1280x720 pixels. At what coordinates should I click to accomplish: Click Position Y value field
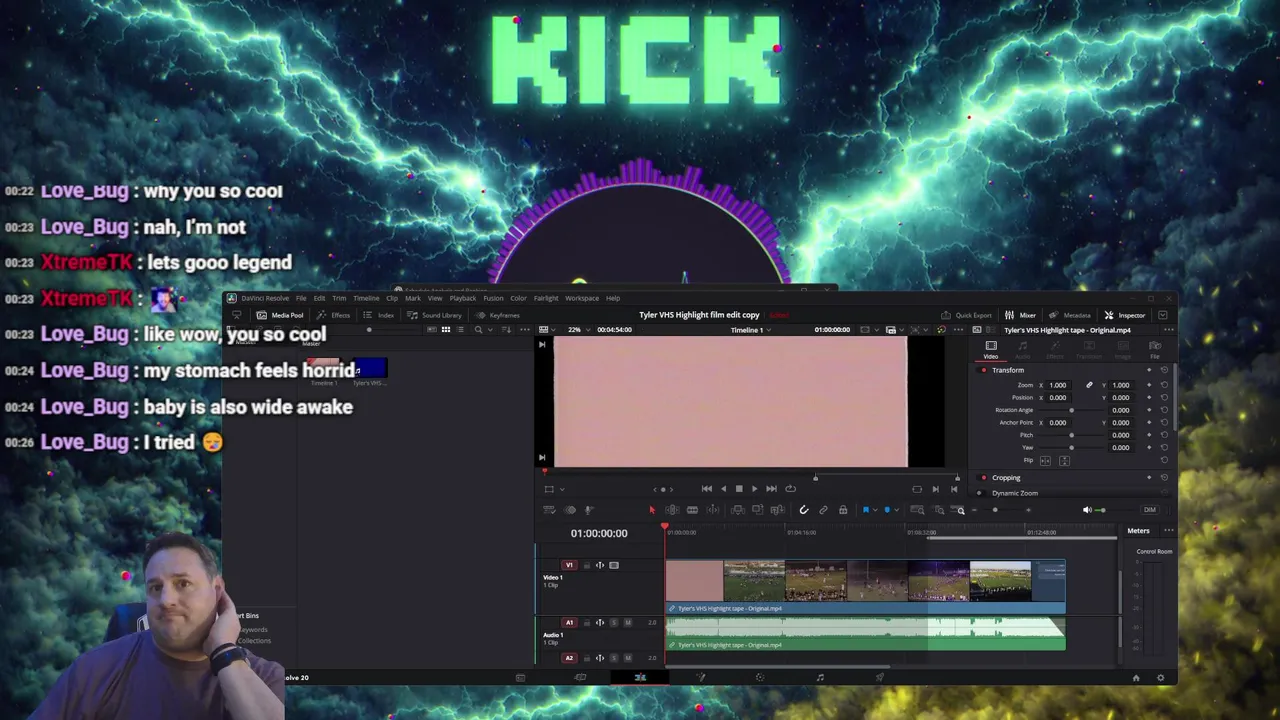1123,397
